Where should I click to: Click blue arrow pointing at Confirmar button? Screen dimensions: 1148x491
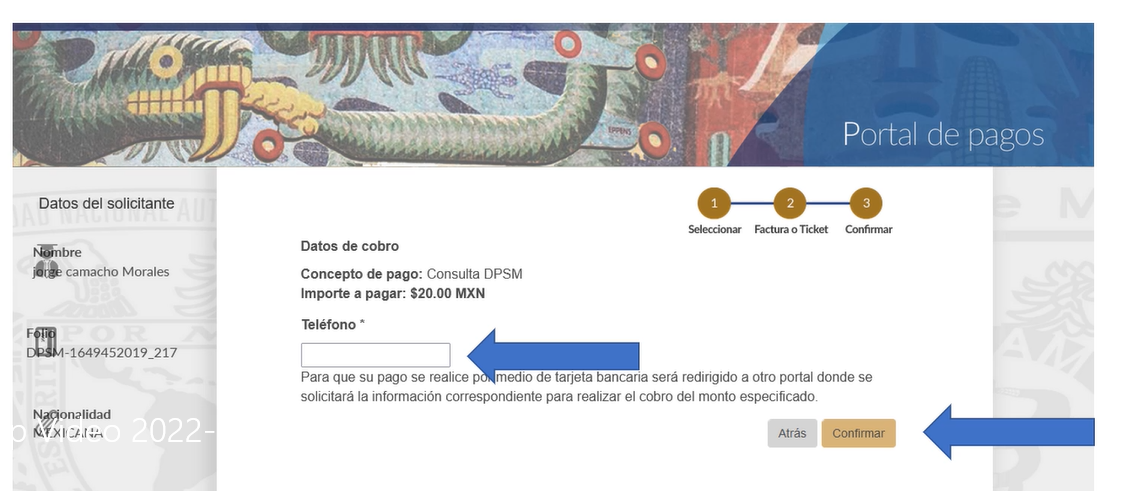click(x=1008, y=432)
